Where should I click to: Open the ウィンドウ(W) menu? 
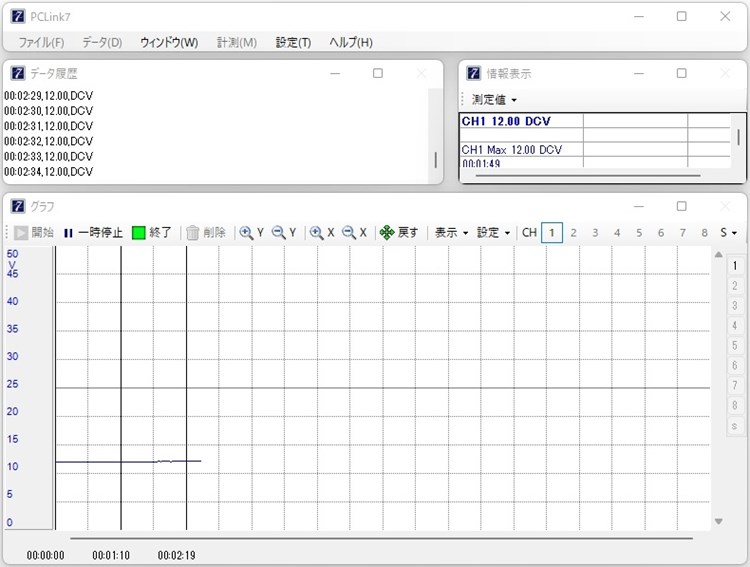coord(169,42)
